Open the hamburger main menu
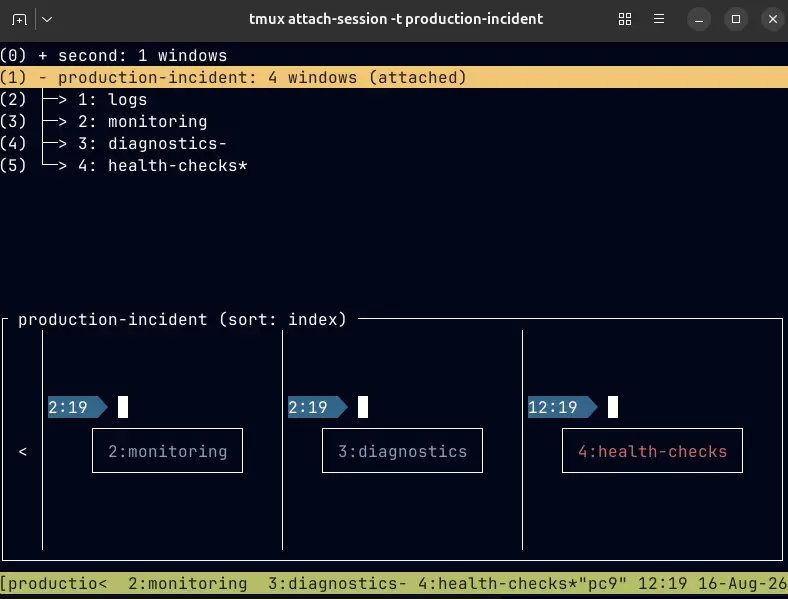This screenshot has height=599, width=788. [x=659, y=19]
